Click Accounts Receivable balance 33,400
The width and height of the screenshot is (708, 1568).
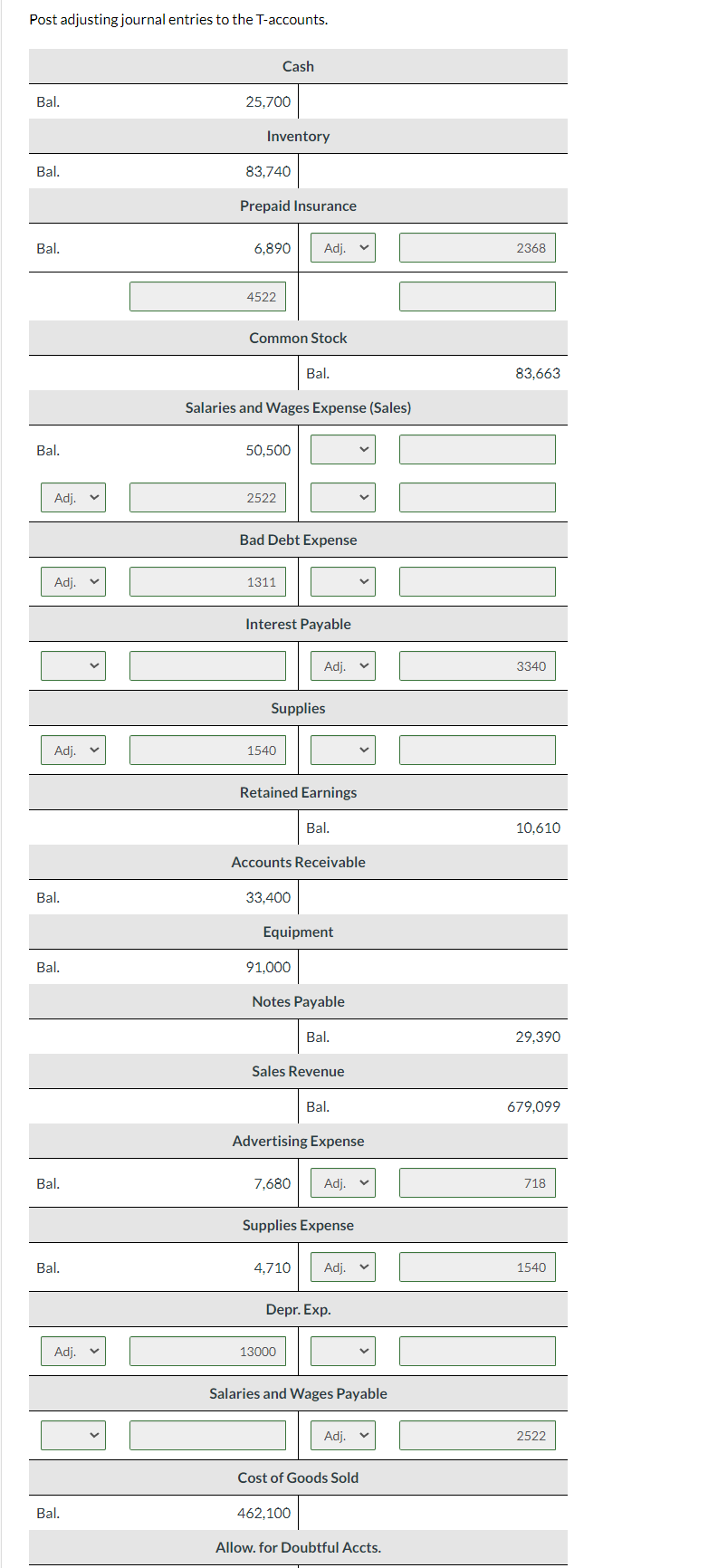(268, 897)
